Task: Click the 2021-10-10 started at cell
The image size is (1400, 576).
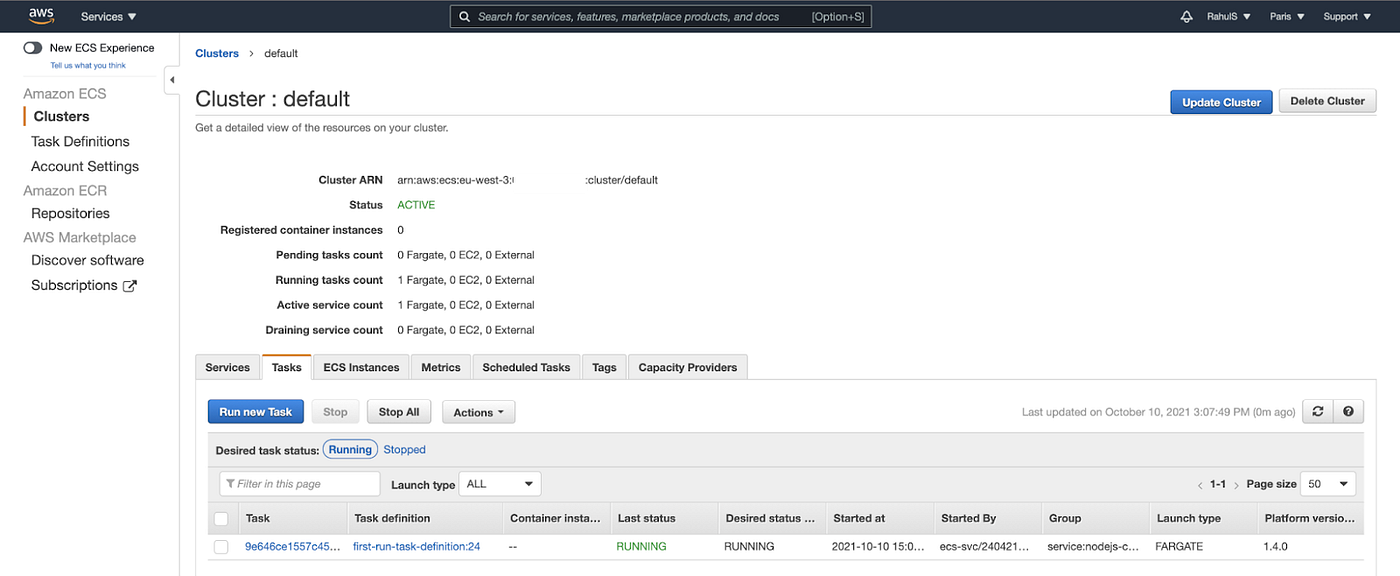Action: point(878,547)
